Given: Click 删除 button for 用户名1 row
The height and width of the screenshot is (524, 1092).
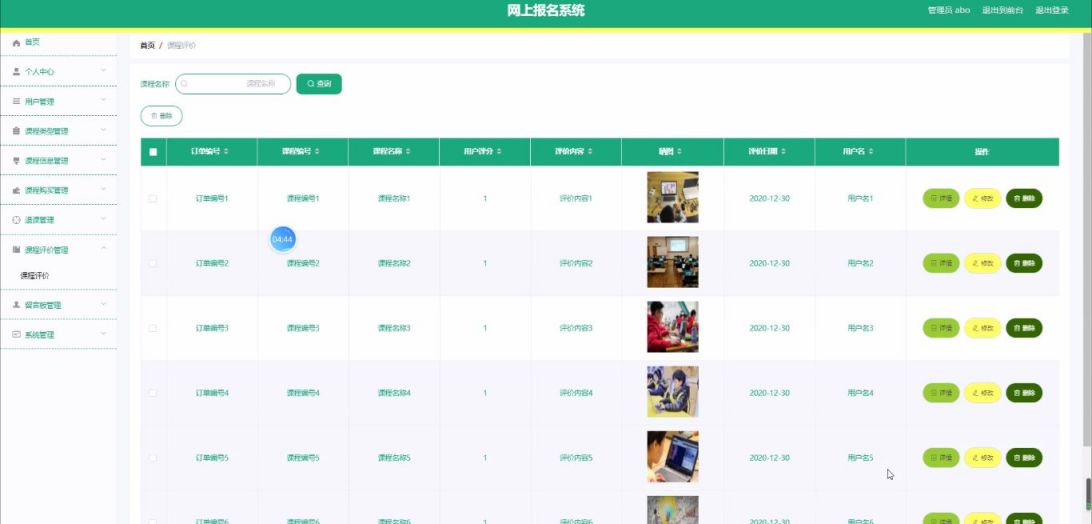Looking at the screenshot, I should pos(1024,199).
